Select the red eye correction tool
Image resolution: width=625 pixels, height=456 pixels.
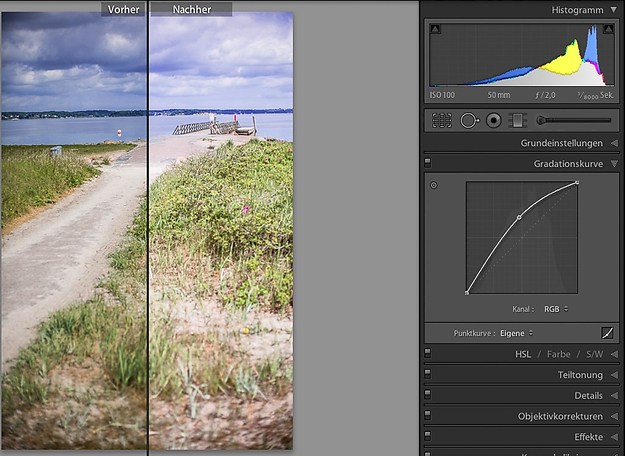click(493, 120)
